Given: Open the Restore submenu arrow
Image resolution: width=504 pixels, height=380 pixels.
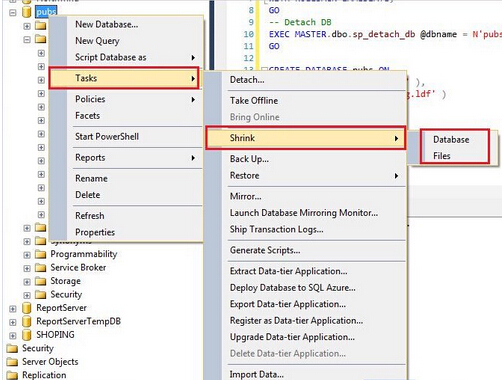Looking at the screenshot, I should point(396,176).
